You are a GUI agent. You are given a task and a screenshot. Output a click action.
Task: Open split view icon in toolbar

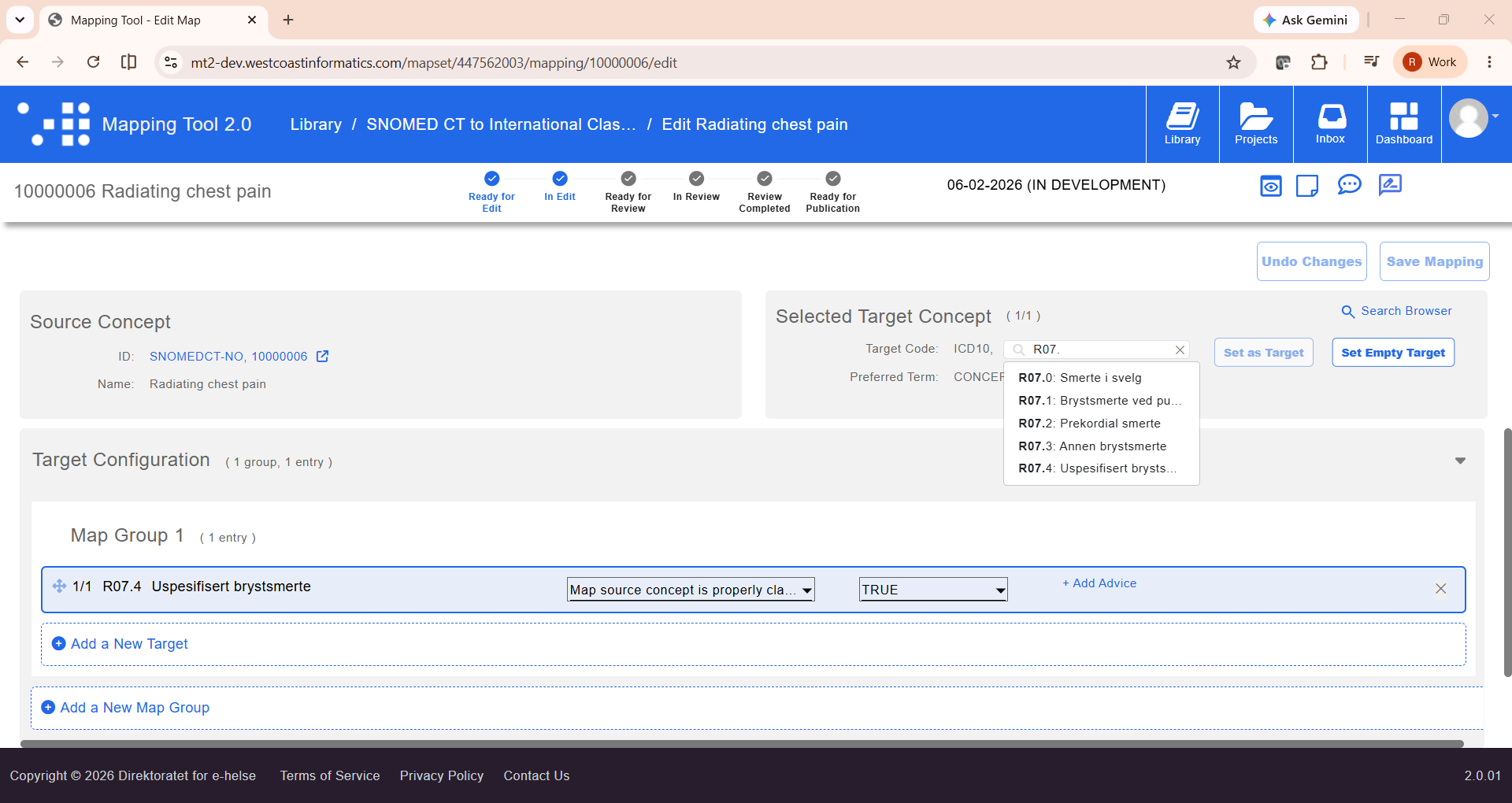128,62
